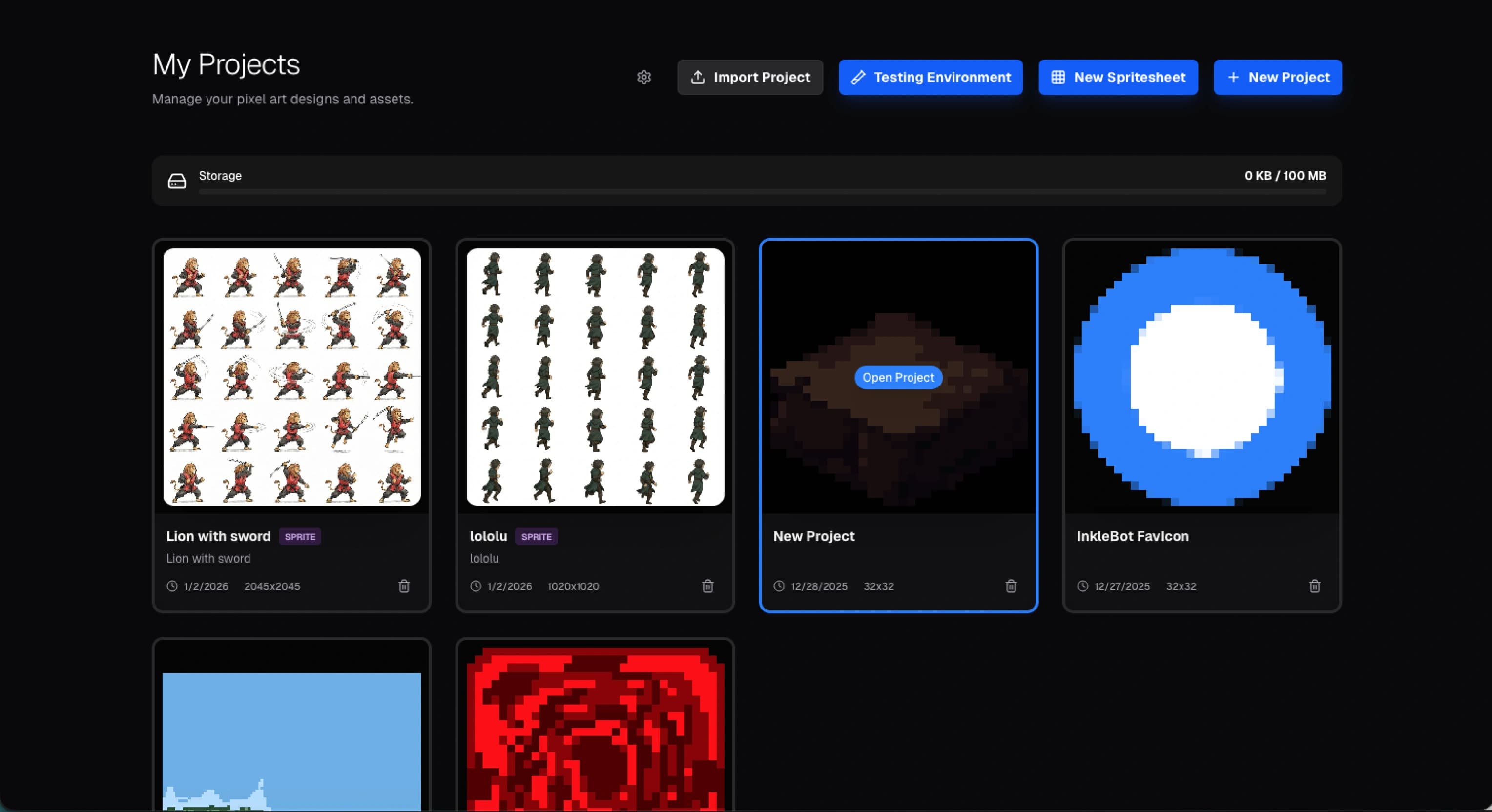The image size is (1492, 812).
Task: Delete the InkleBot FavIcon project
Action: point(1315,586)
